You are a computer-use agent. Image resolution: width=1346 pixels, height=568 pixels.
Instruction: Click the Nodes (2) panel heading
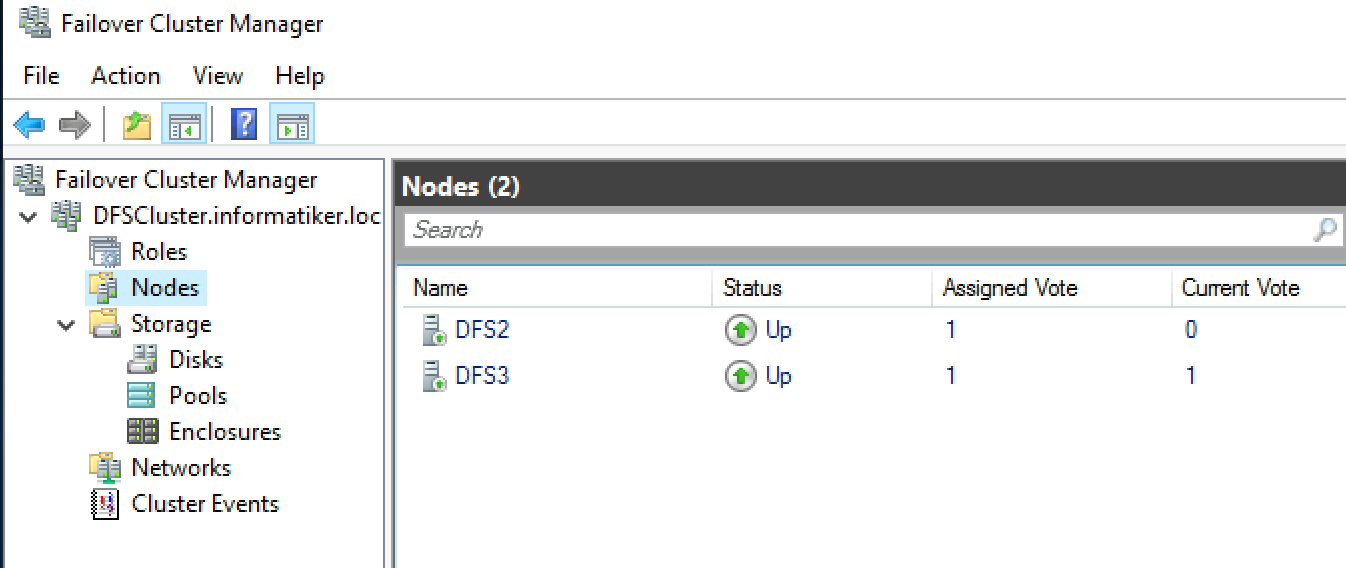461,186
